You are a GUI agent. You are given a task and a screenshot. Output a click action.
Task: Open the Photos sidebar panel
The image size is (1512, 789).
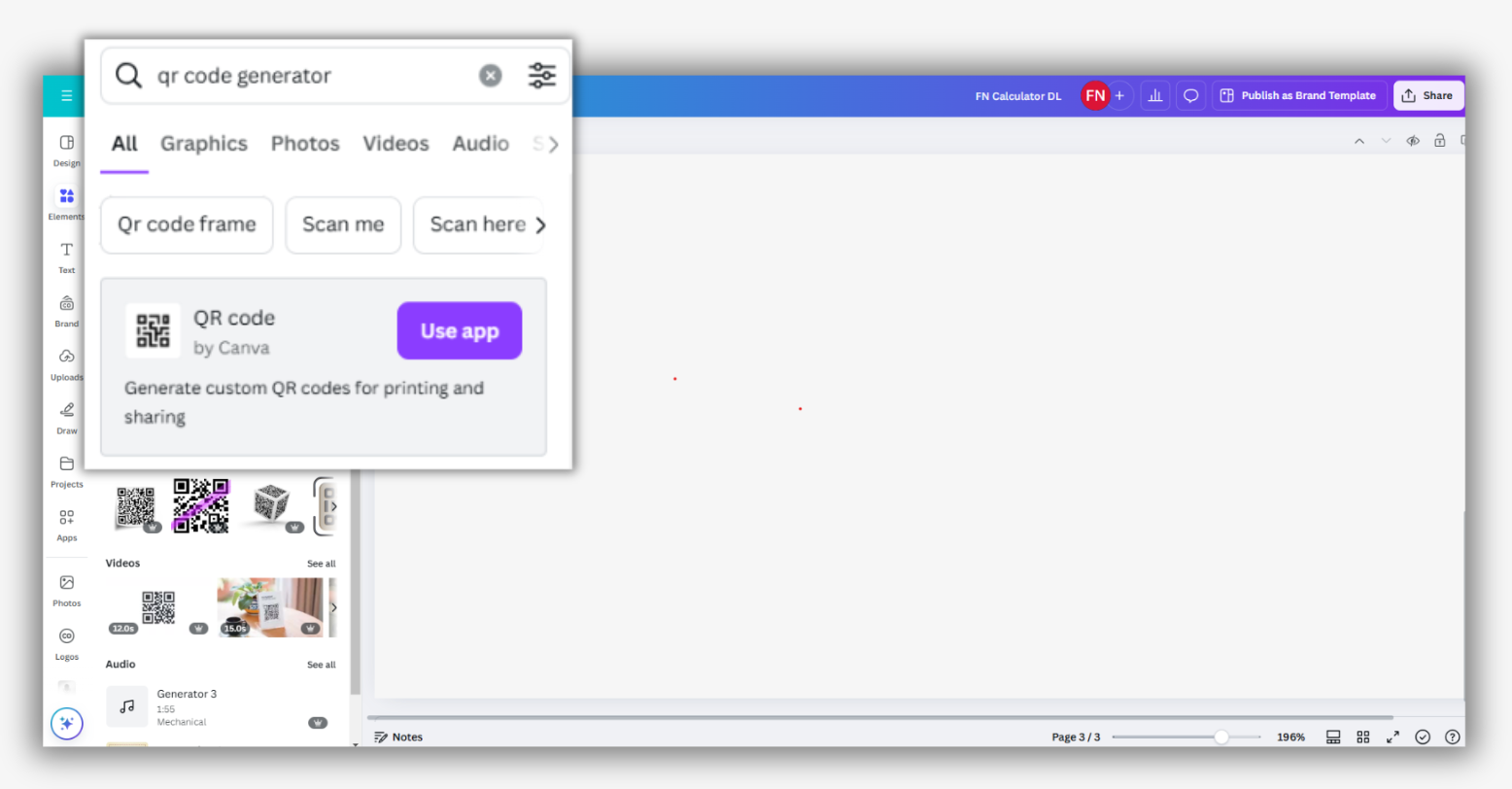click(x=67, y=589)
